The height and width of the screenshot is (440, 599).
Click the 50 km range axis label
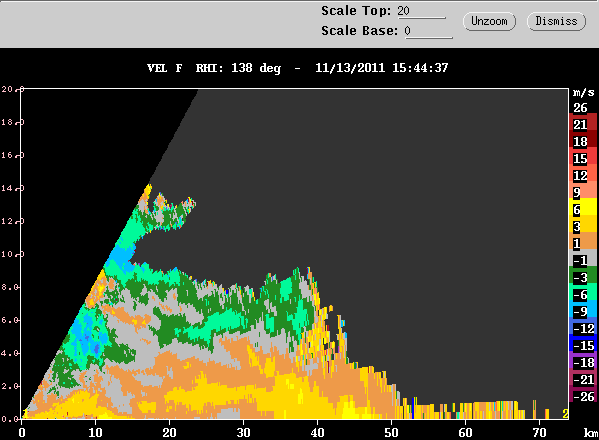[392, 432]
